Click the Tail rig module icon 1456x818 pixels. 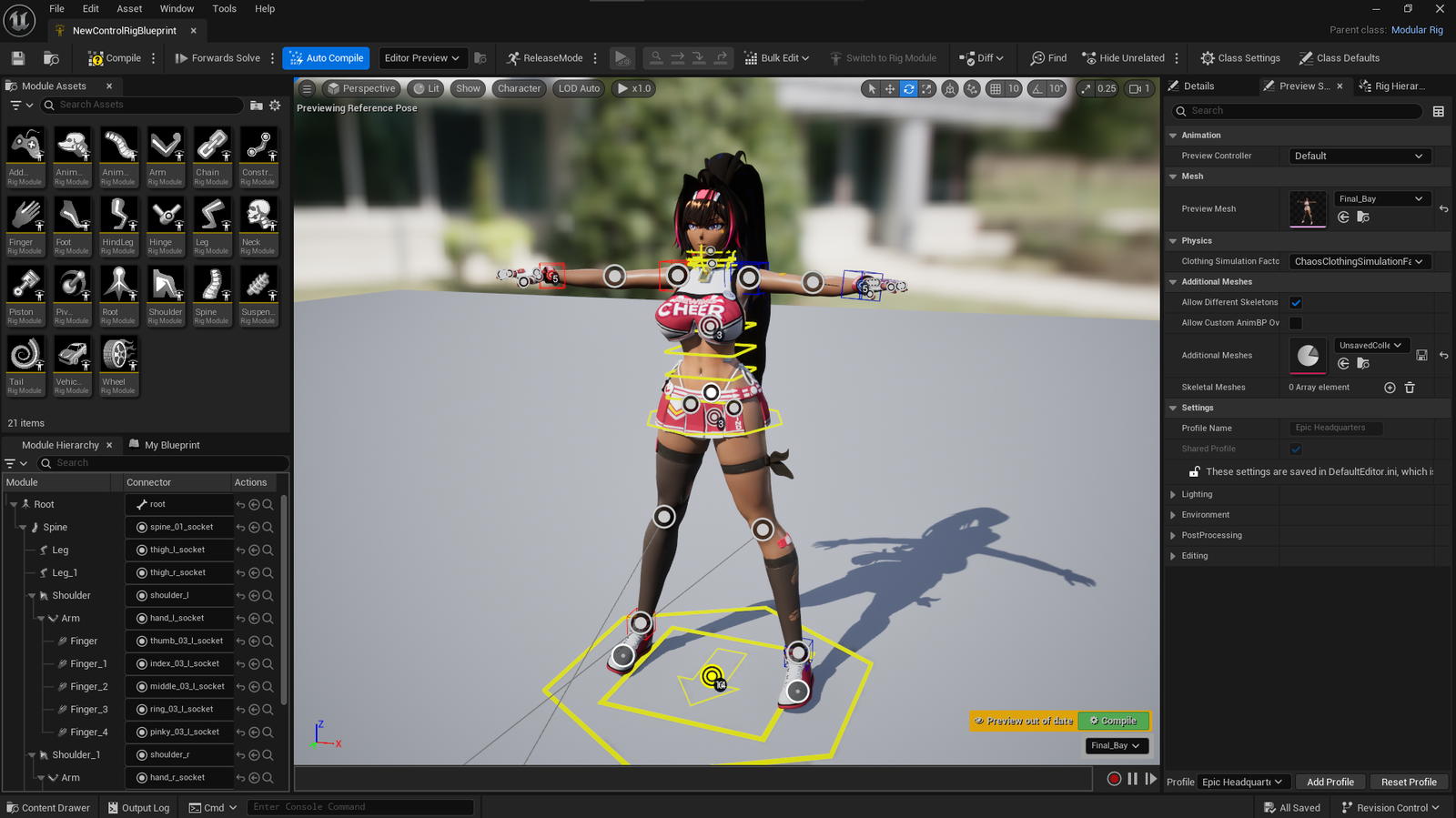point(25,365)
